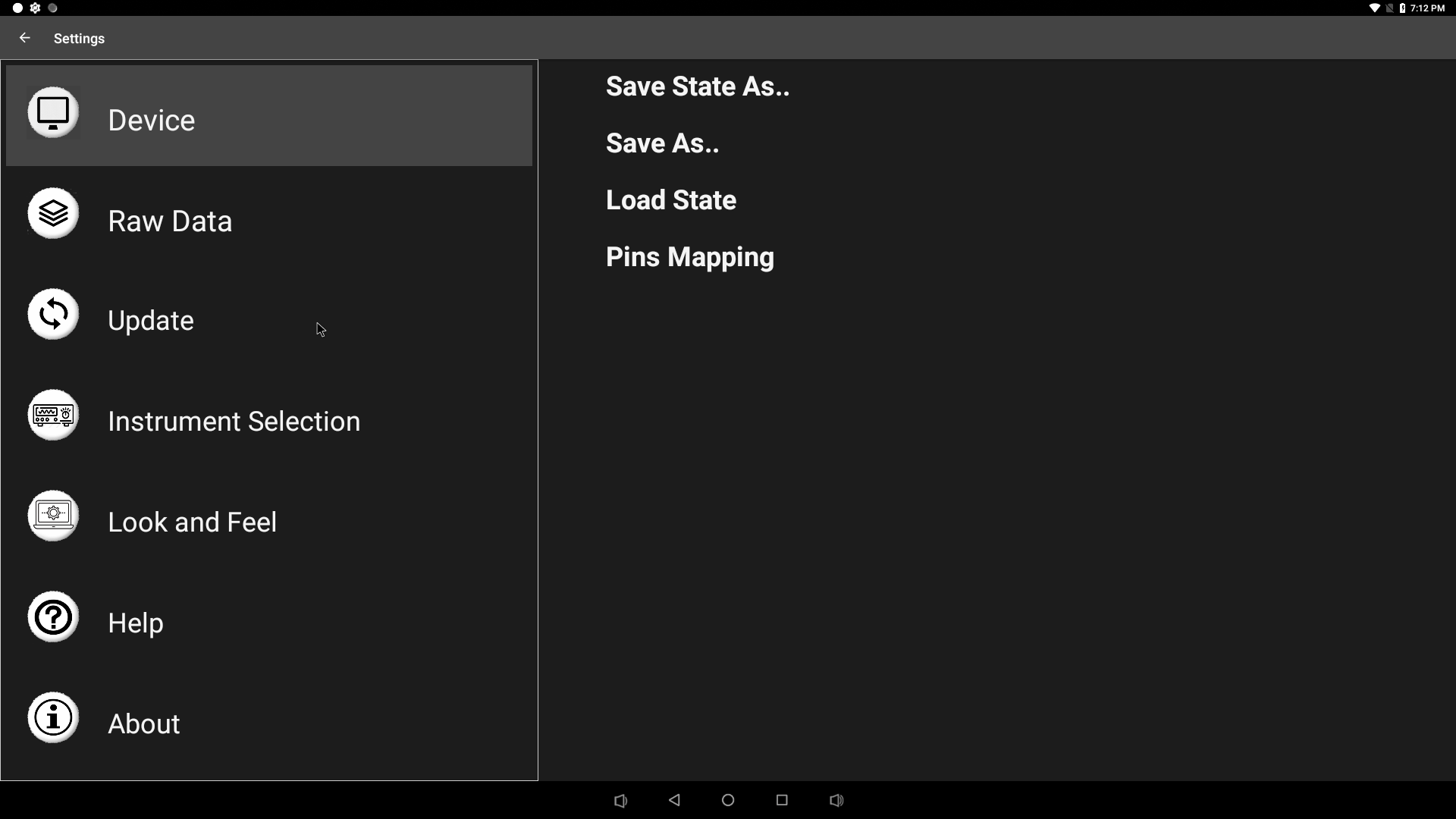Click the Device monitor icon
1456x819 pixels.
pyautogui.click(x=53, y=113)
